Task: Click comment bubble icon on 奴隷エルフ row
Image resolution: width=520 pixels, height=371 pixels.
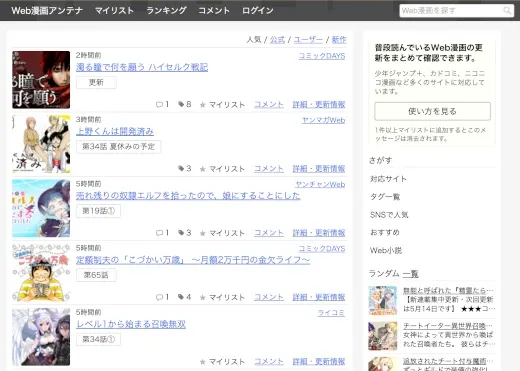Action: tap(159, 233)
